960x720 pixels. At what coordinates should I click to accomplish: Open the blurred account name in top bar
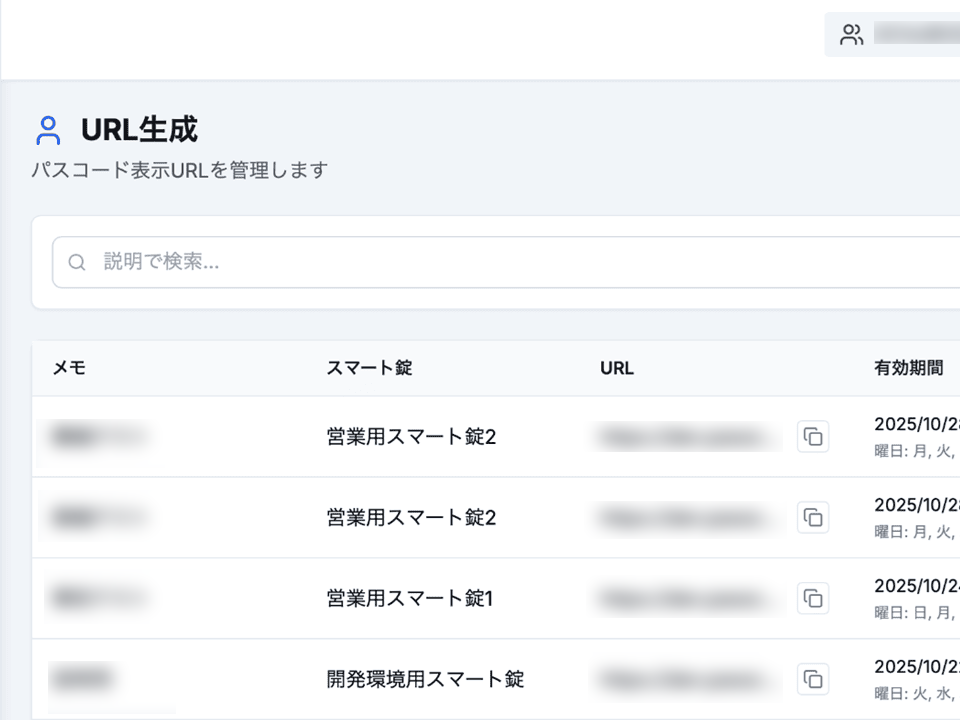(915, 35)
